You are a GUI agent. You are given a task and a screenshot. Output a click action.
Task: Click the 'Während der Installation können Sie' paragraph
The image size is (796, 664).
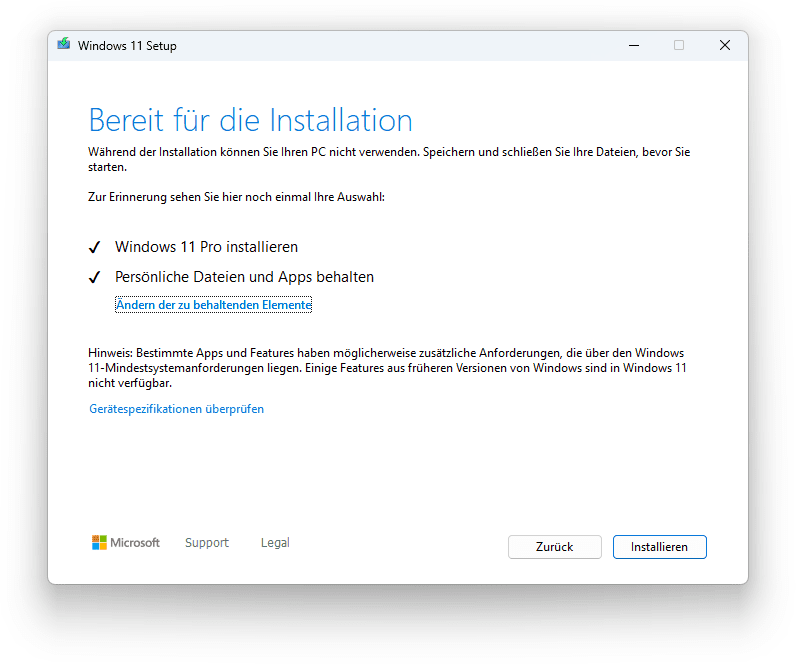389,159
